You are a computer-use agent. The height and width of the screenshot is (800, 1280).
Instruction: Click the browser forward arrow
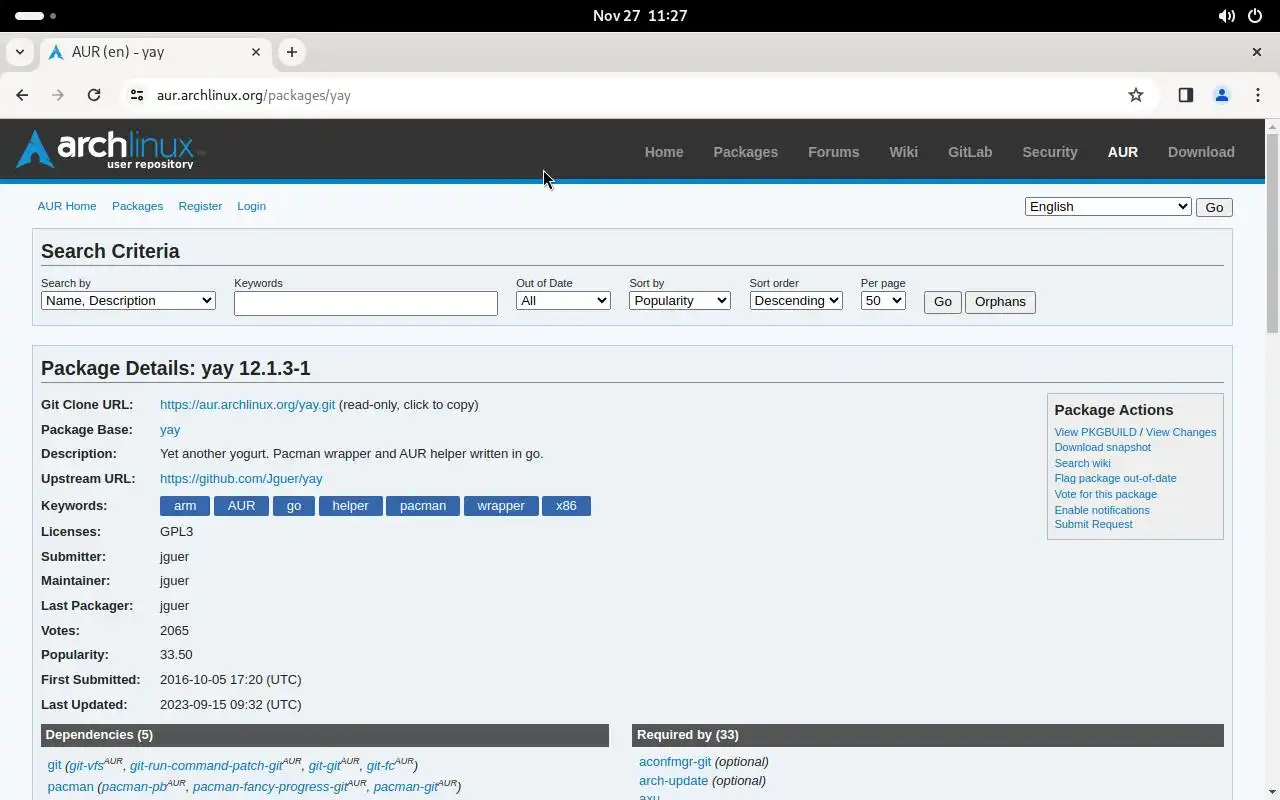pos(58,95)
